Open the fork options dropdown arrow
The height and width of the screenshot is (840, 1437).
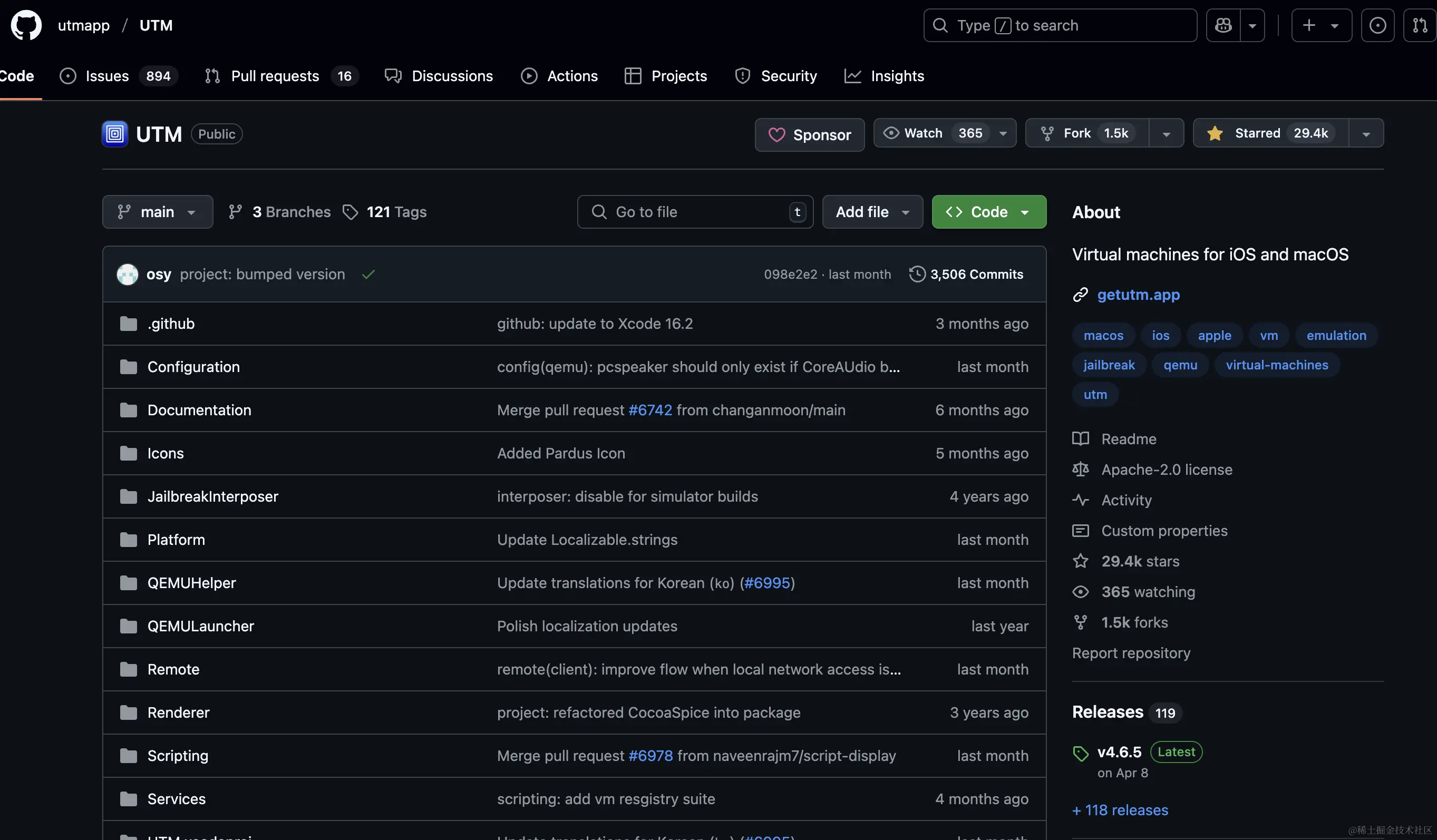coord(1166,134)
